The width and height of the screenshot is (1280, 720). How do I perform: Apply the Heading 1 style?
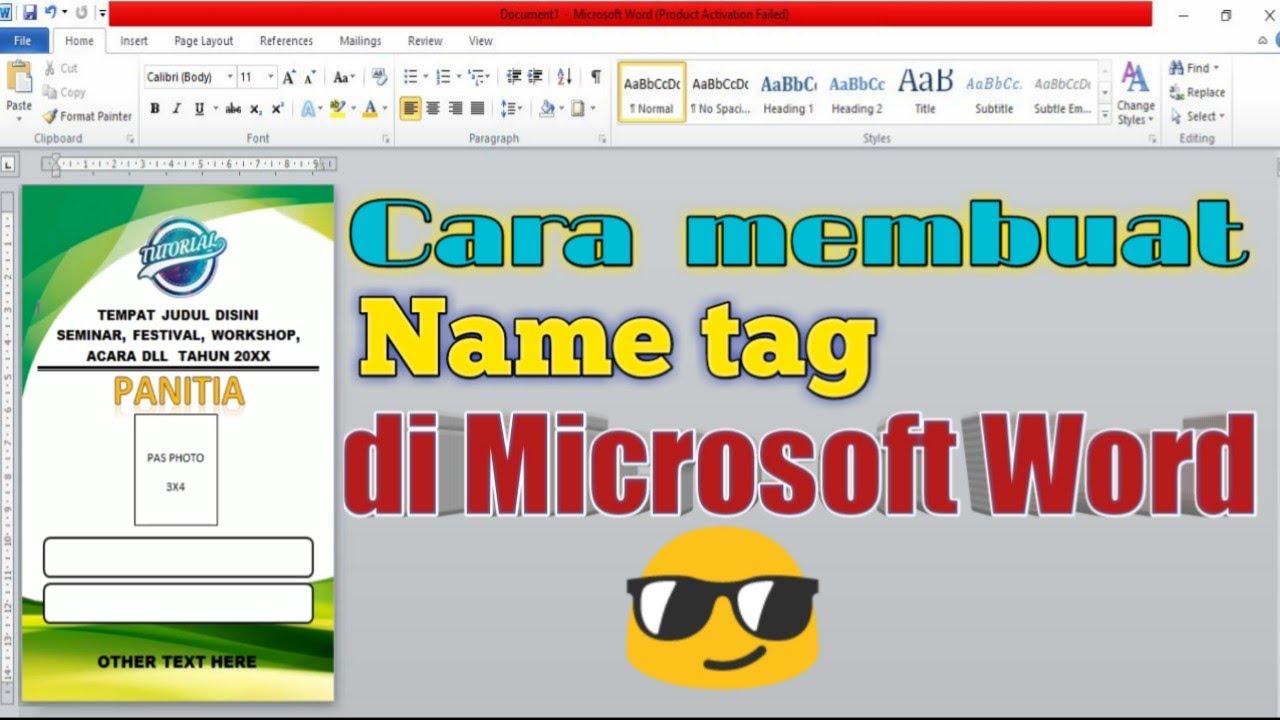788,92
